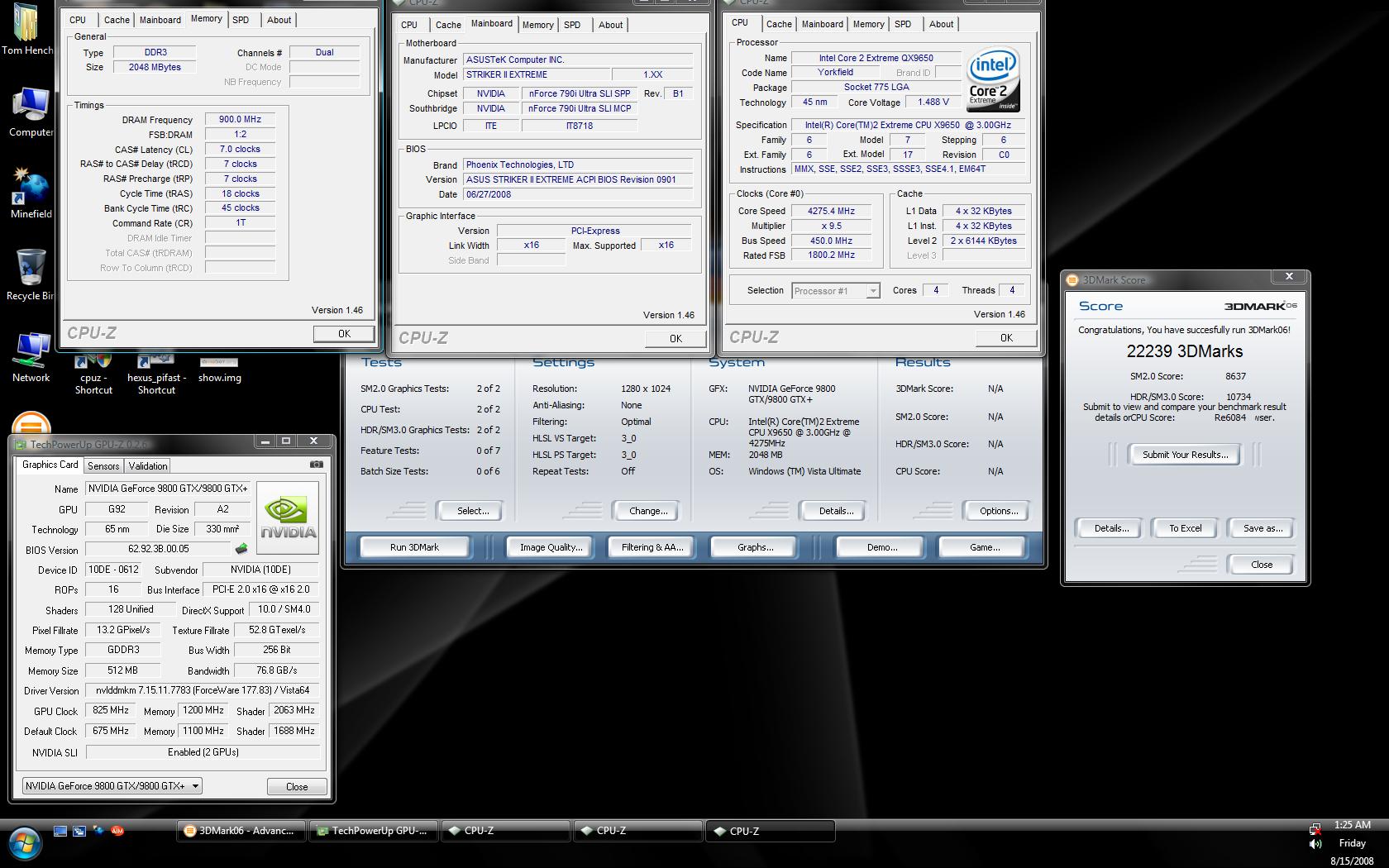This screenshot has width=1389, height=868.
Task: Open the Windows Start orb
Action: 25,844
